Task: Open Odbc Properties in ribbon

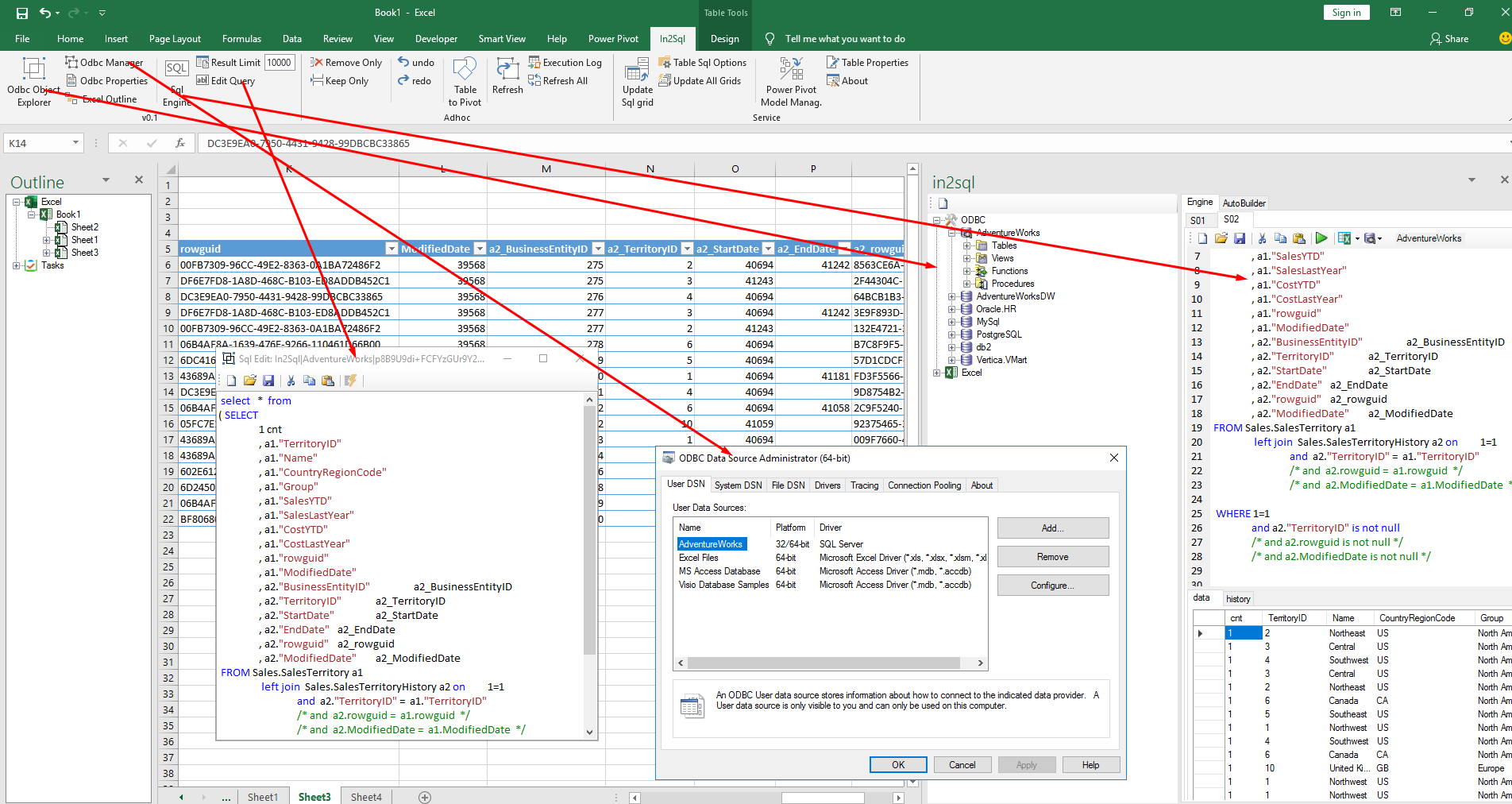Action: click(x=106, y=80)
